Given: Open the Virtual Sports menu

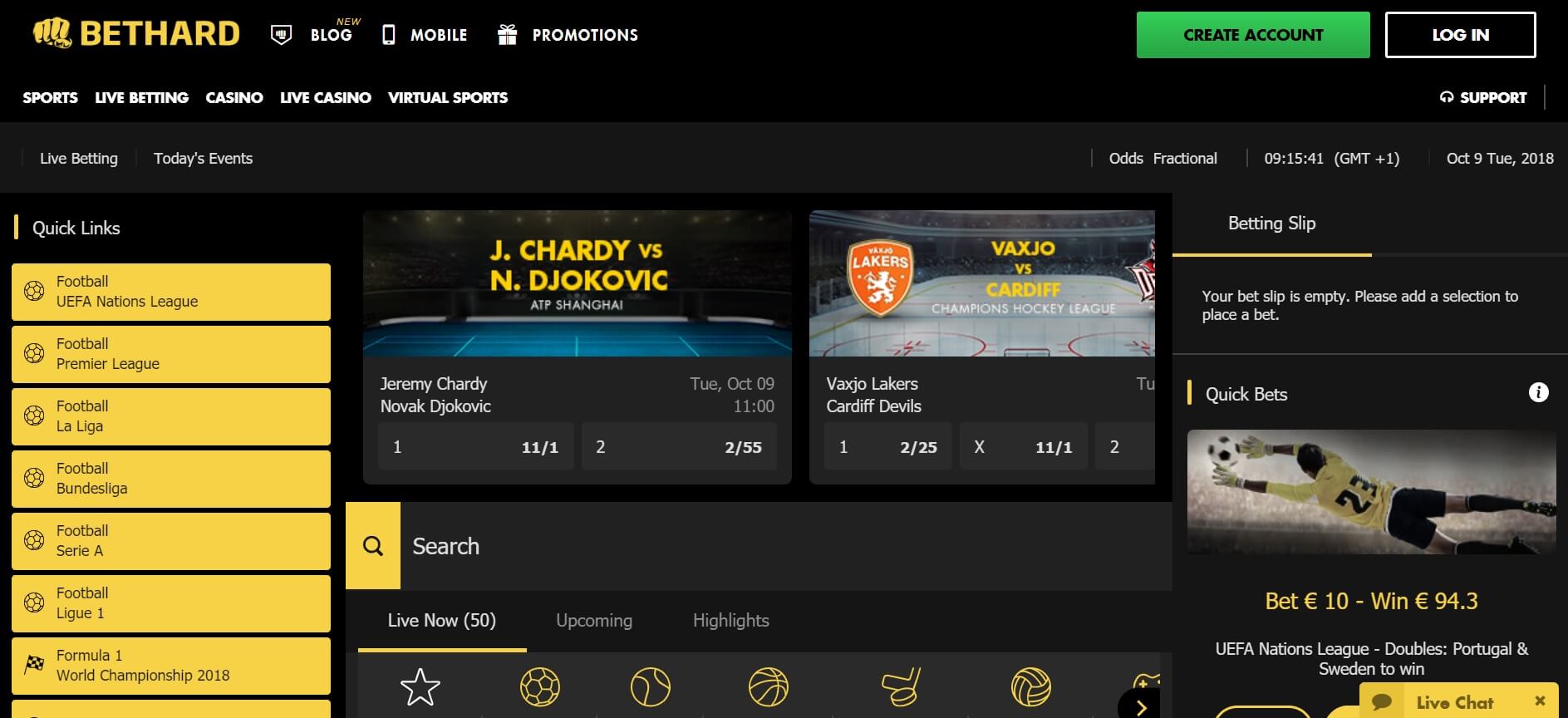Looking at the screenshot, I should [448, 97].
